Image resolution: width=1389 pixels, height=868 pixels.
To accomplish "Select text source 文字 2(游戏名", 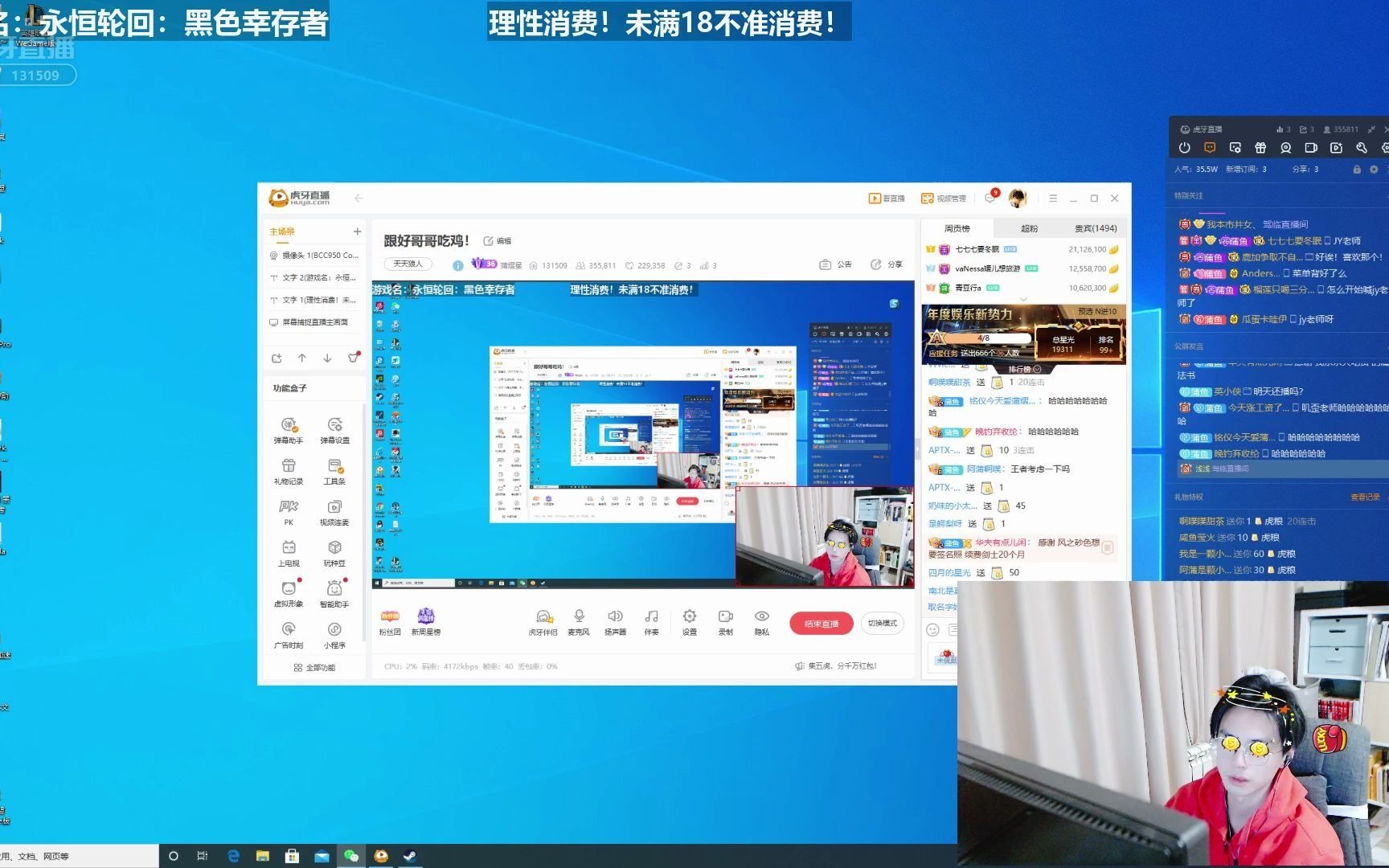I will pos(314,277).
